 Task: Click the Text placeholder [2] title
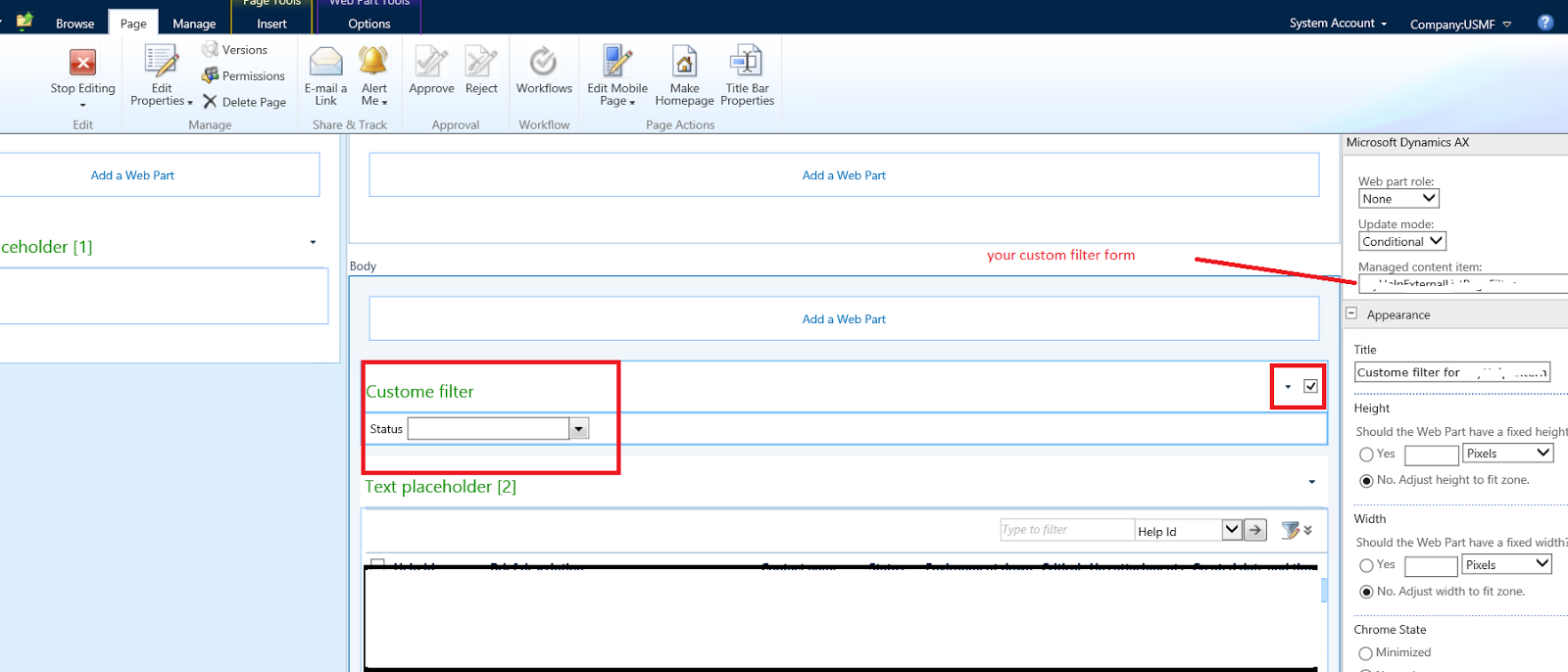tap(440, 487)
